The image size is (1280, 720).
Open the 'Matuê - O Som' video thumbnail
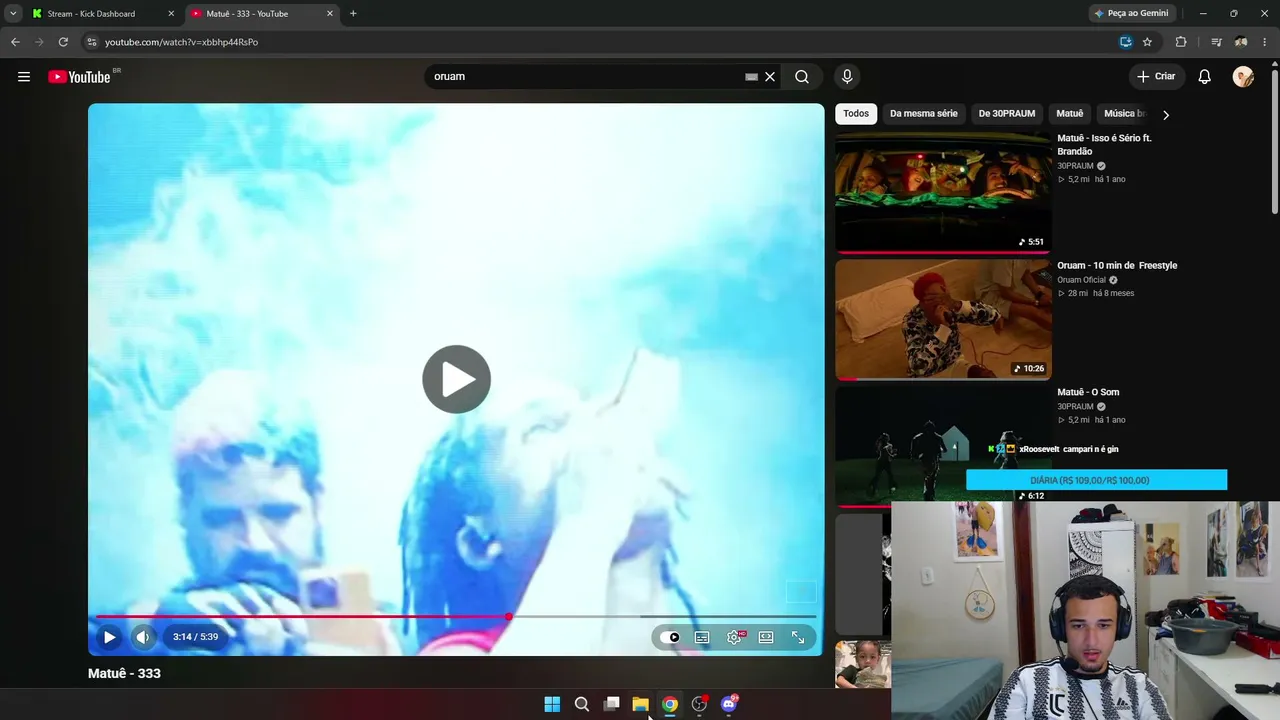[x=943, y=446]
